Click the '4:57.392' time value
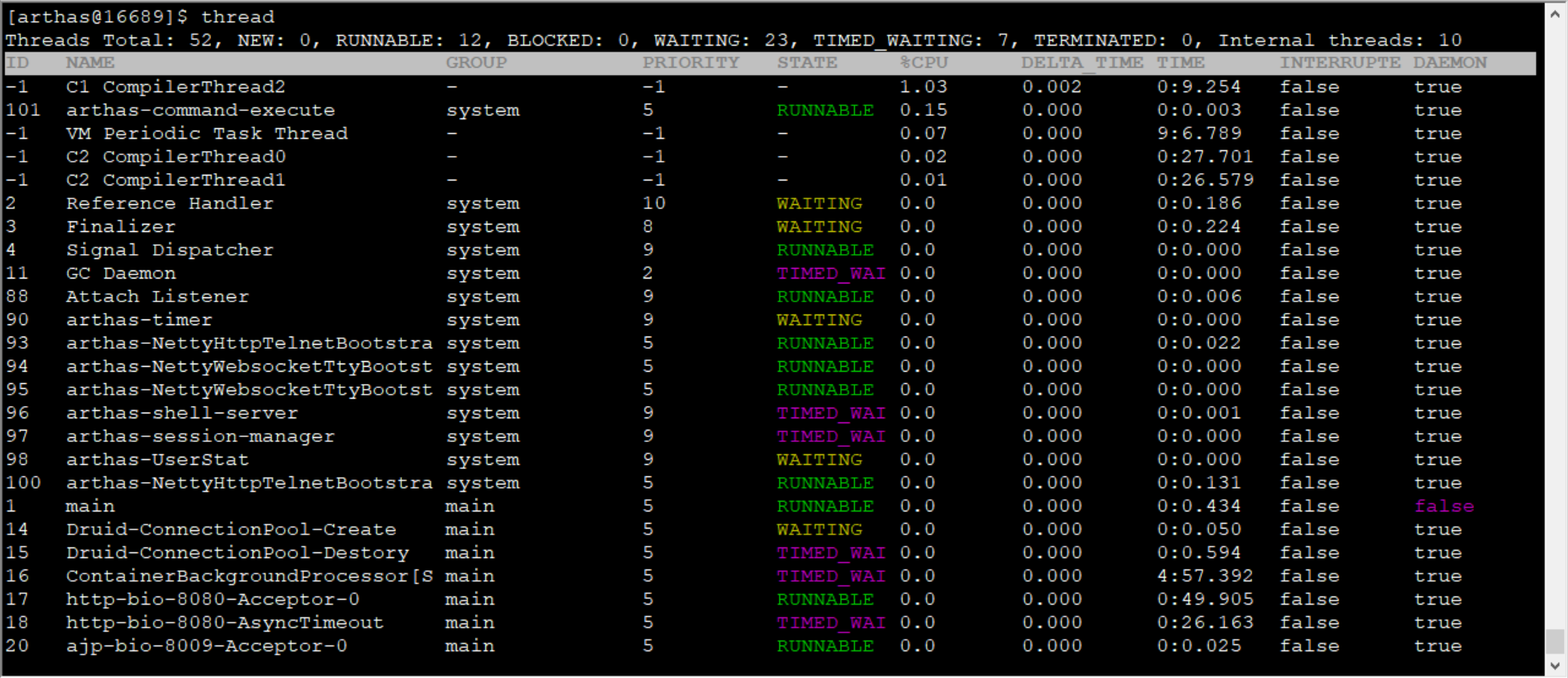The width and height of the screenshot is (1568, 678). click(x=1205, y=576)
